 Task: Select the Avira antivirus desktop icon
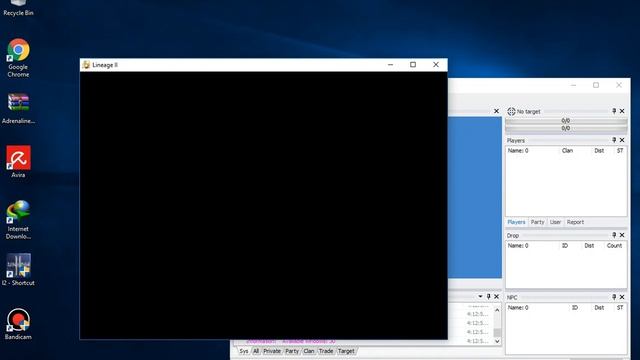(x=18, y=162)
